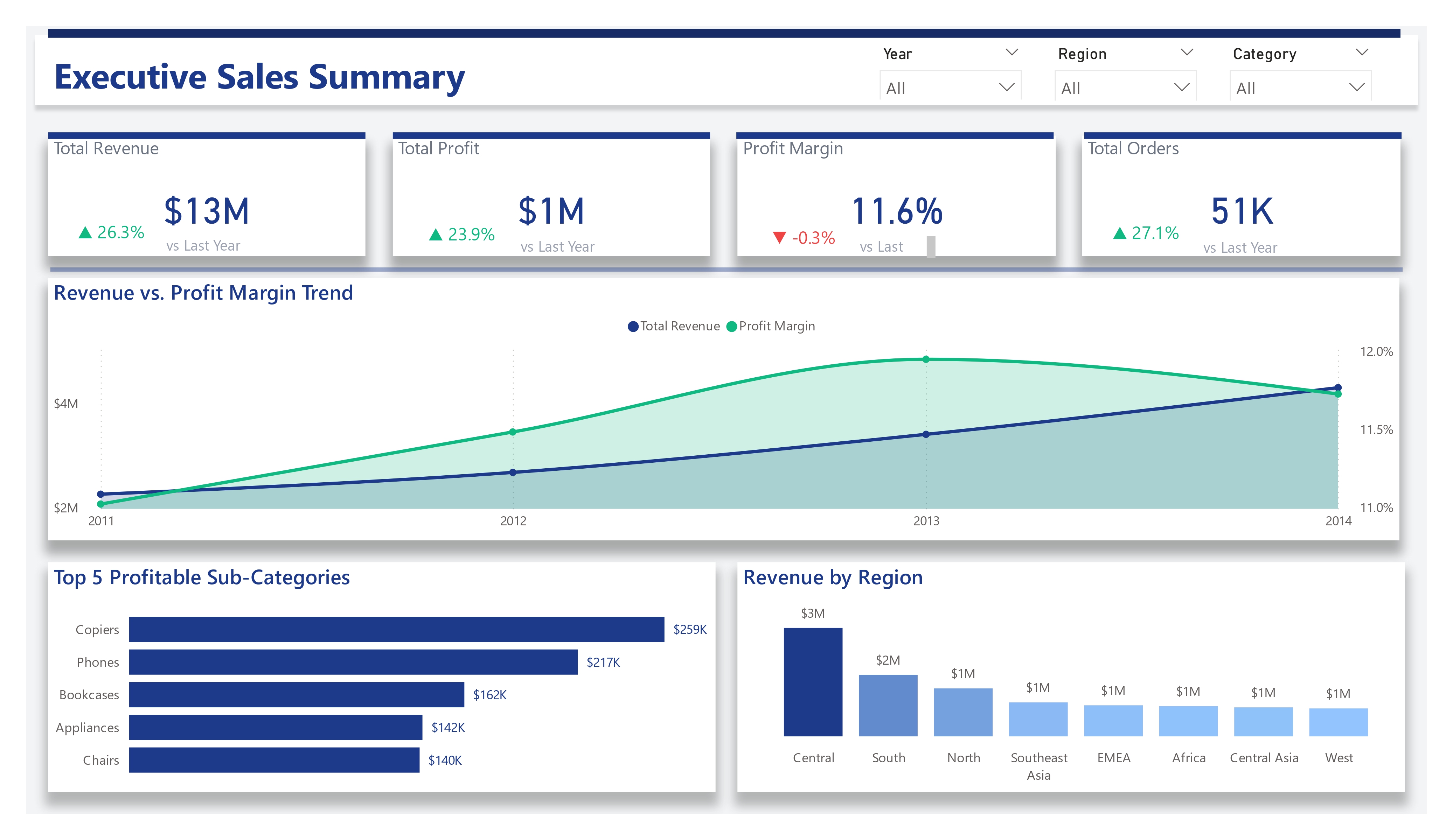The image size is (1453, 840).
Task: Click the 2013 Profit Margin peak point
Action: coord(926,359)
